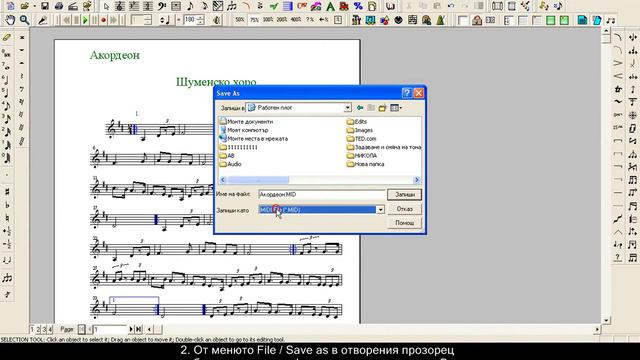Go to next page arrow in page navigator
Screen dimensions: 640x360
click(131, 329)
